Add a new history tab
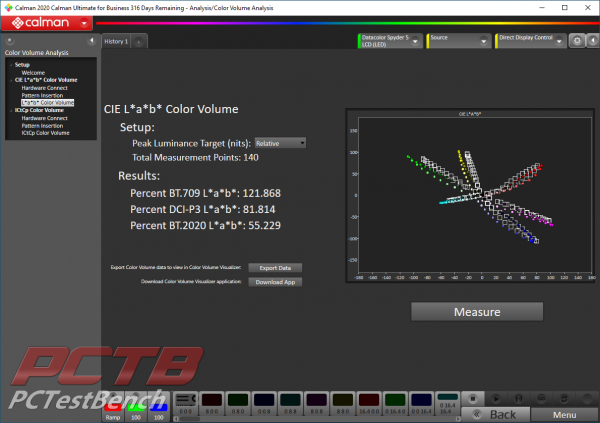 (x=139, y=42)
